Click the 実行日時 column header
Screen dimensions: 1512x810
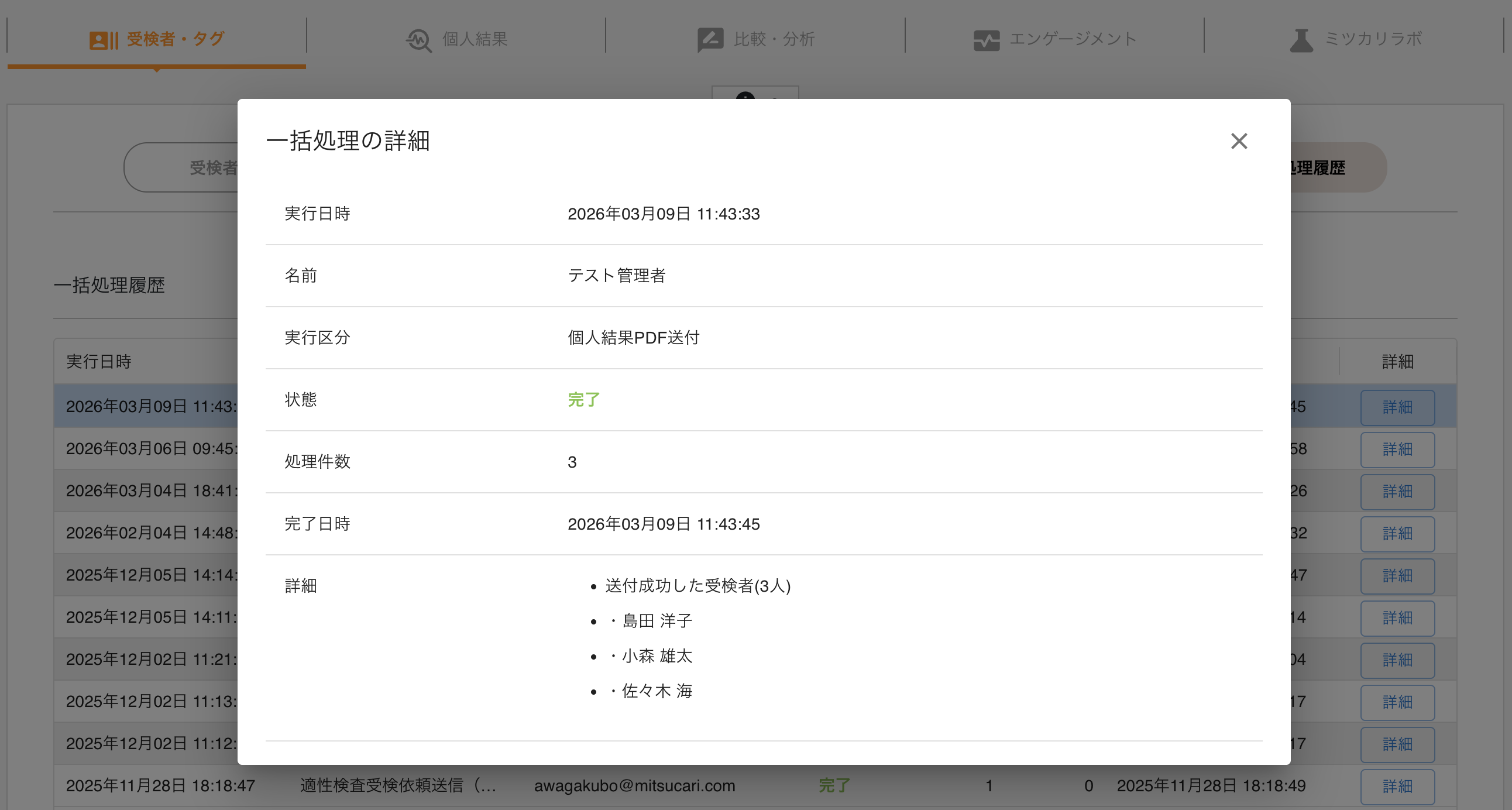point(99,362)
